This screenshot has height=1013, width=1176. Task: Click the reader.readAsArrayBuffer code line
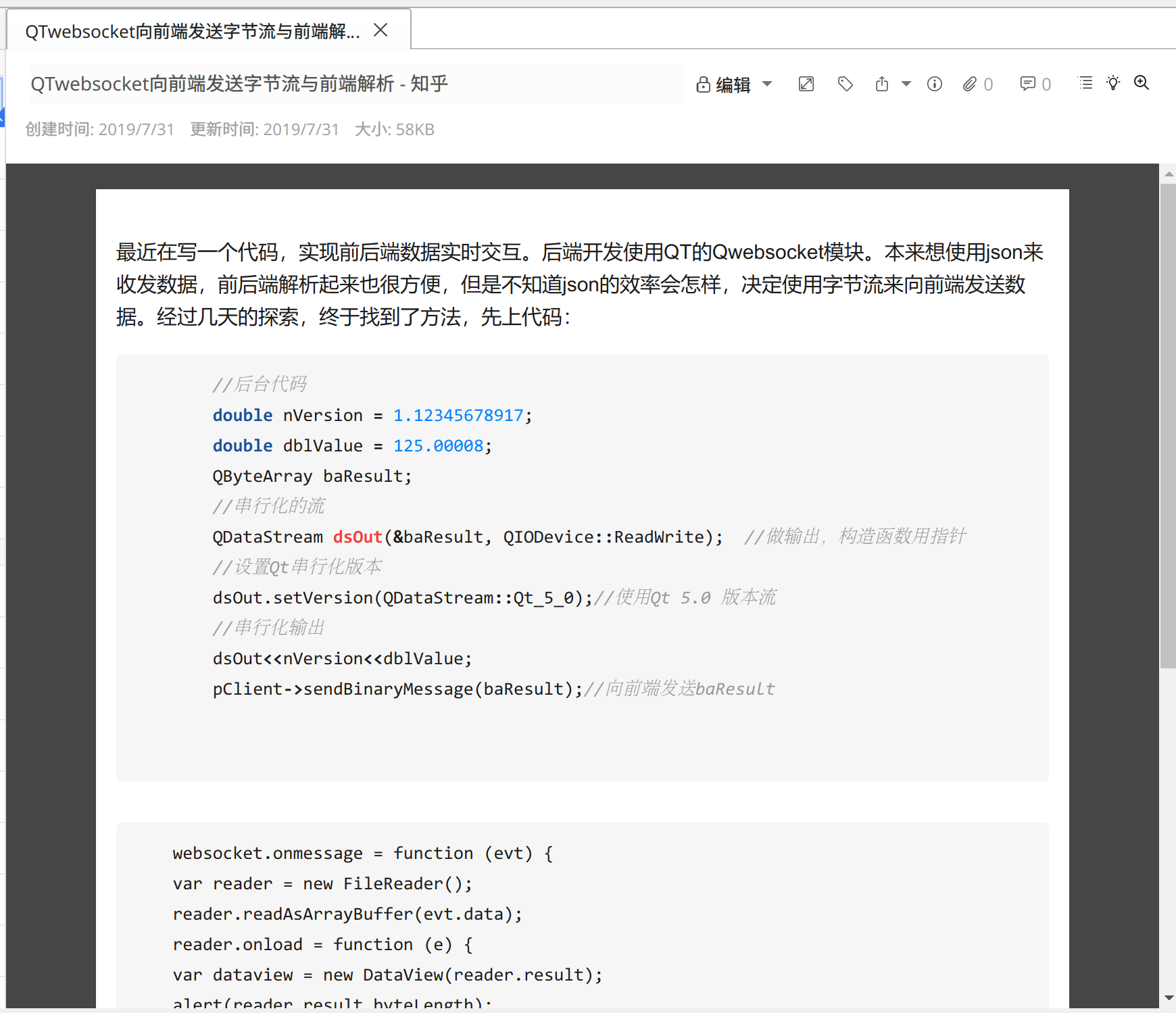click(x=347, y=914)
